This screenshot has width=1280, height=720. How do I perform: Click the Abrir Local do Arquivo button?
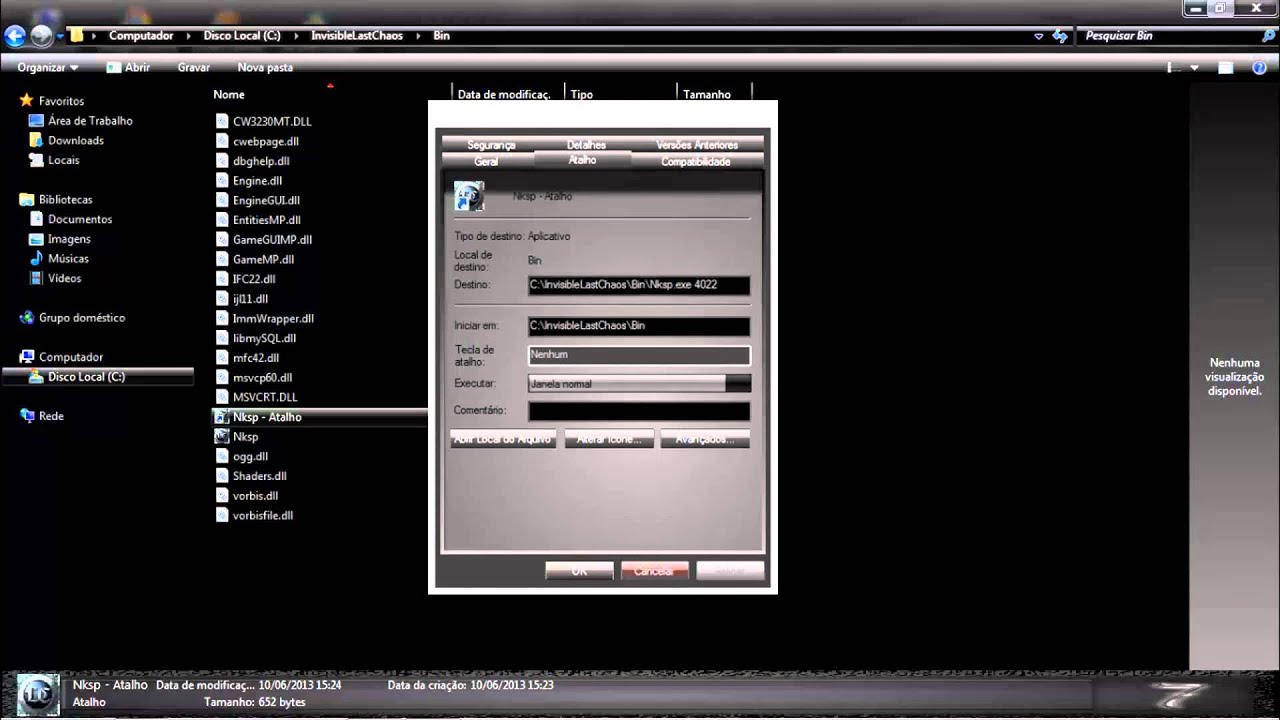(x=502, y=439)
